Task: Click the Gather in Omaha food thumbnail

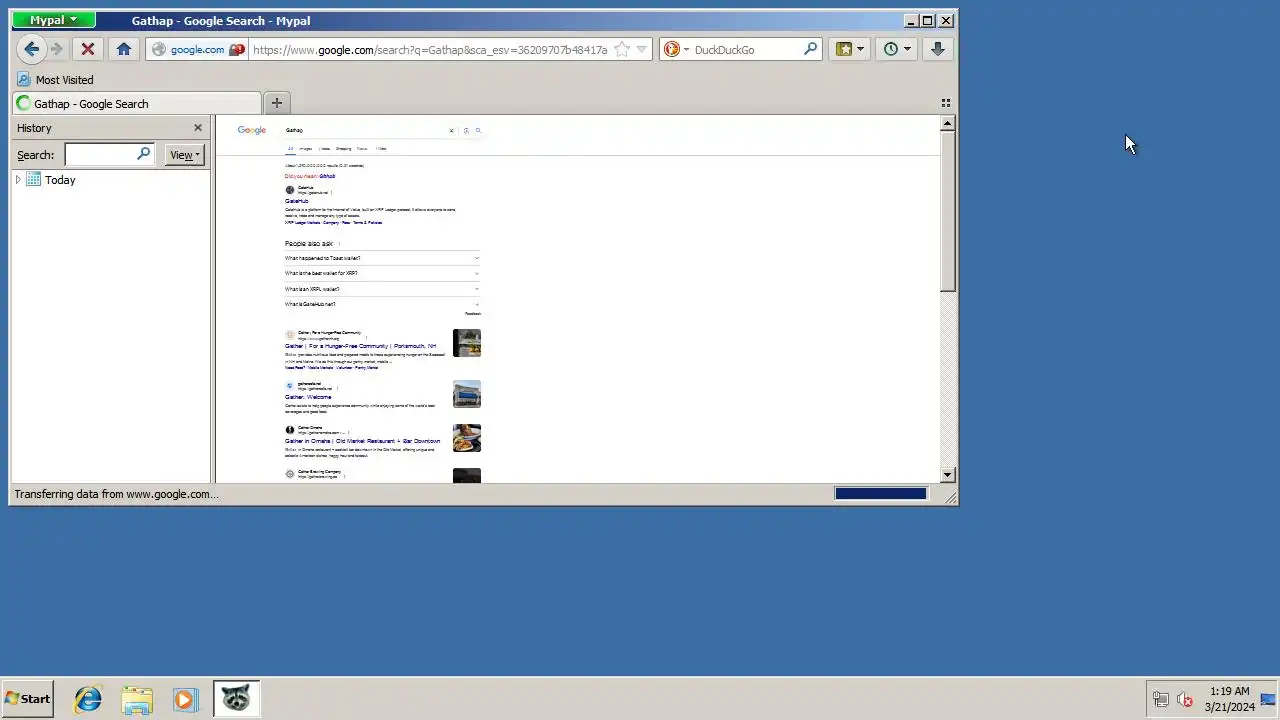Action: point(467,438)
